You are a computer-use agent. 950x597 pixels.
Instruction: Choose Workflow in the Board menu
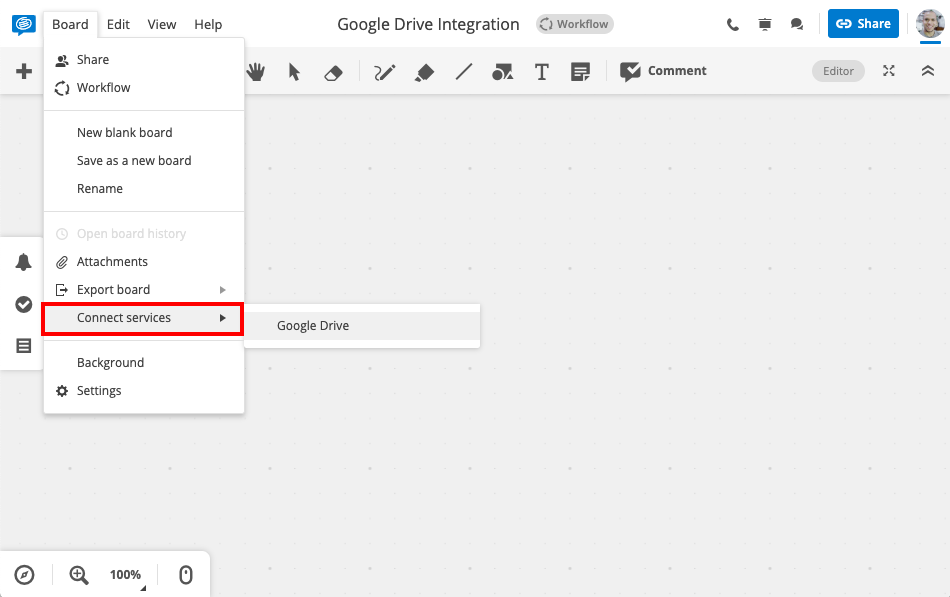click(144, 87)
